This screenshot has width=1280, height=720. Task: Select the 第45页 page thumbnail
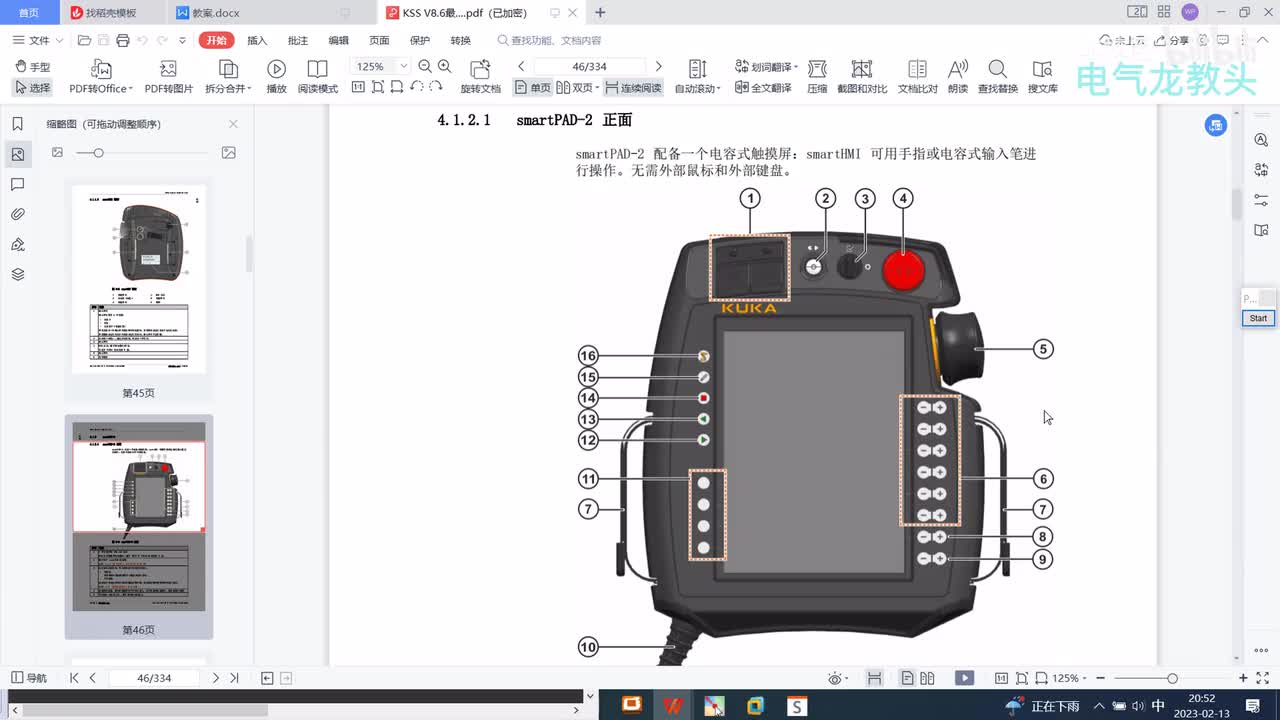[139, 279]
